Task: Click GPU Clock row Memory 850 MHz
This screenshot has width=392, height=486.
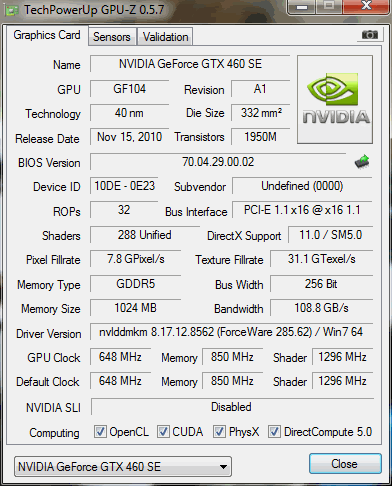Action: coord(232,357)
